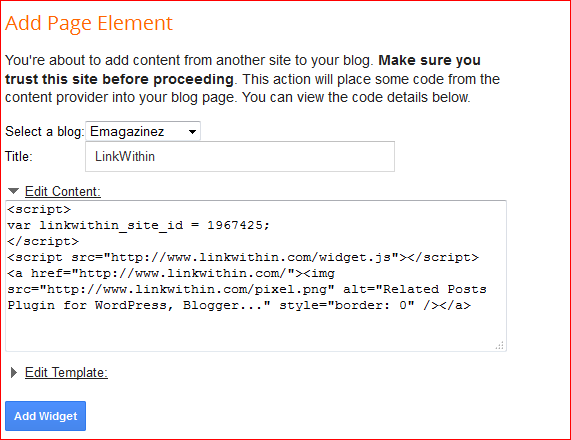The width and height of the screenshot is (571, 440).
Task: Click the 'Plugin for WordPress, Blogger...' code line
Action: point(239,305)
